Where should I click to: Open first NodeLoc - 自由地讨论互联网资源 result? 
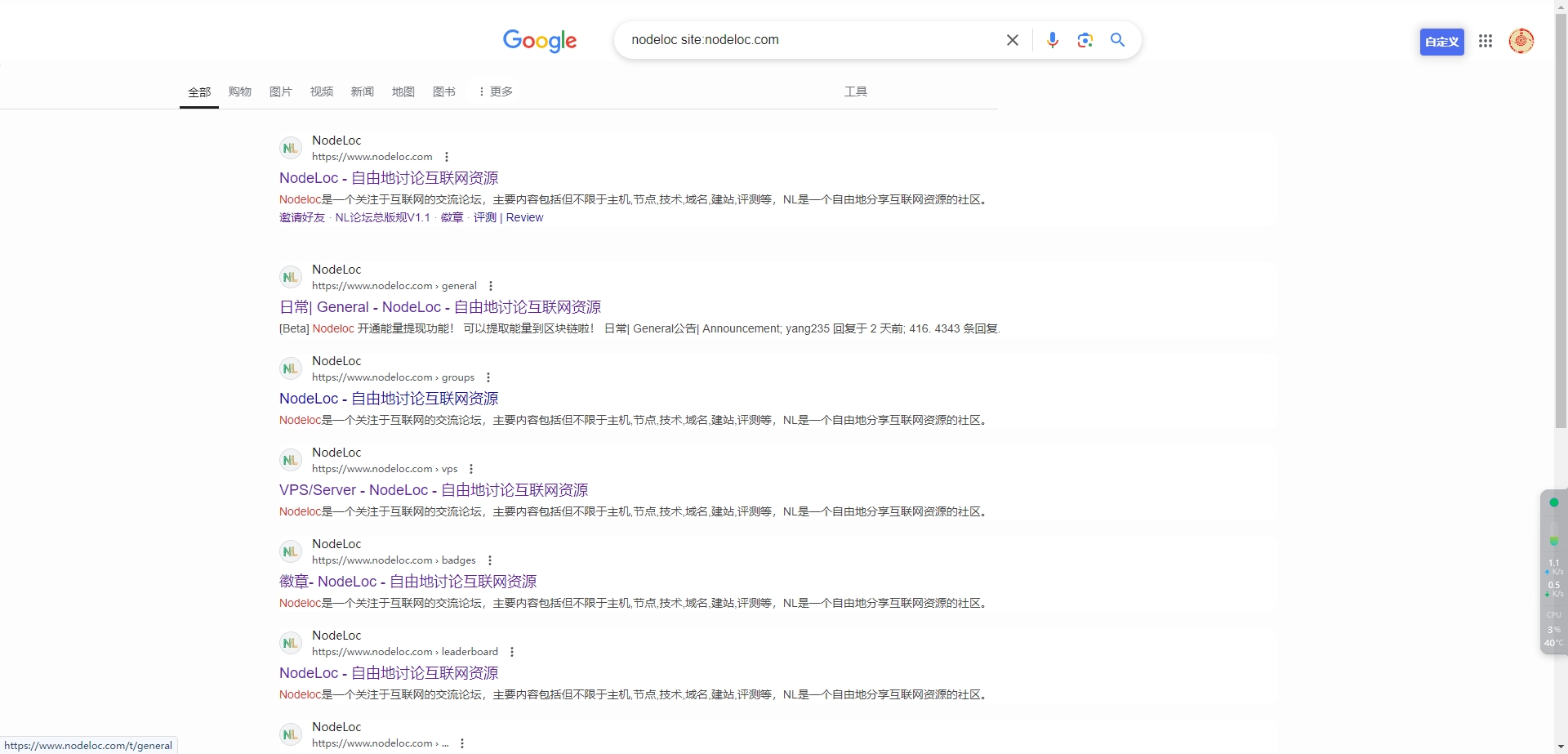pyautogui.click(x=389, y=178)
